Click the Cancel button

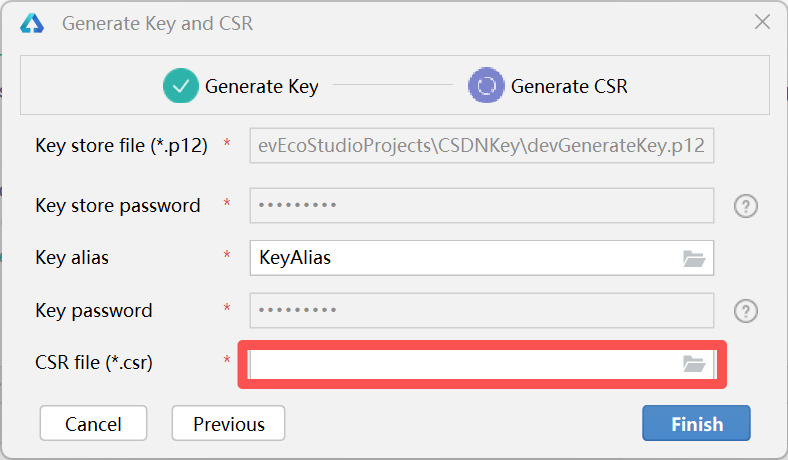click(x=93, y=423)
